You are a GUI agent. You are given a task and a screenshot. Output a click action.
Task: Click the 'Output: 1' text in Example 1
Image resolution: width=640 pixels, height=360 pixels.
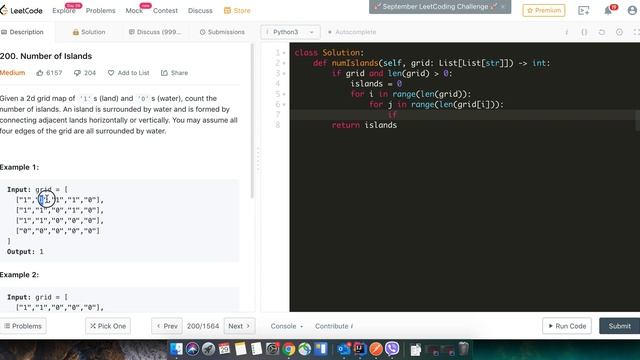25,252
